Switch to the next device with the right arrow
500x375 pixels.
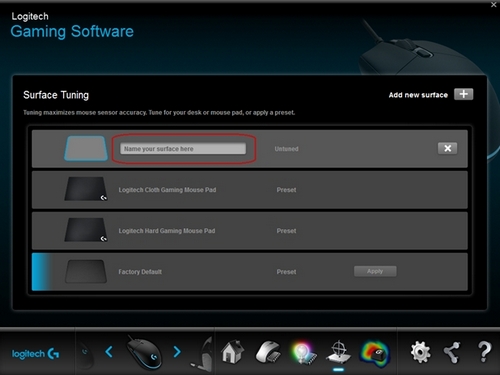point(177,352)
